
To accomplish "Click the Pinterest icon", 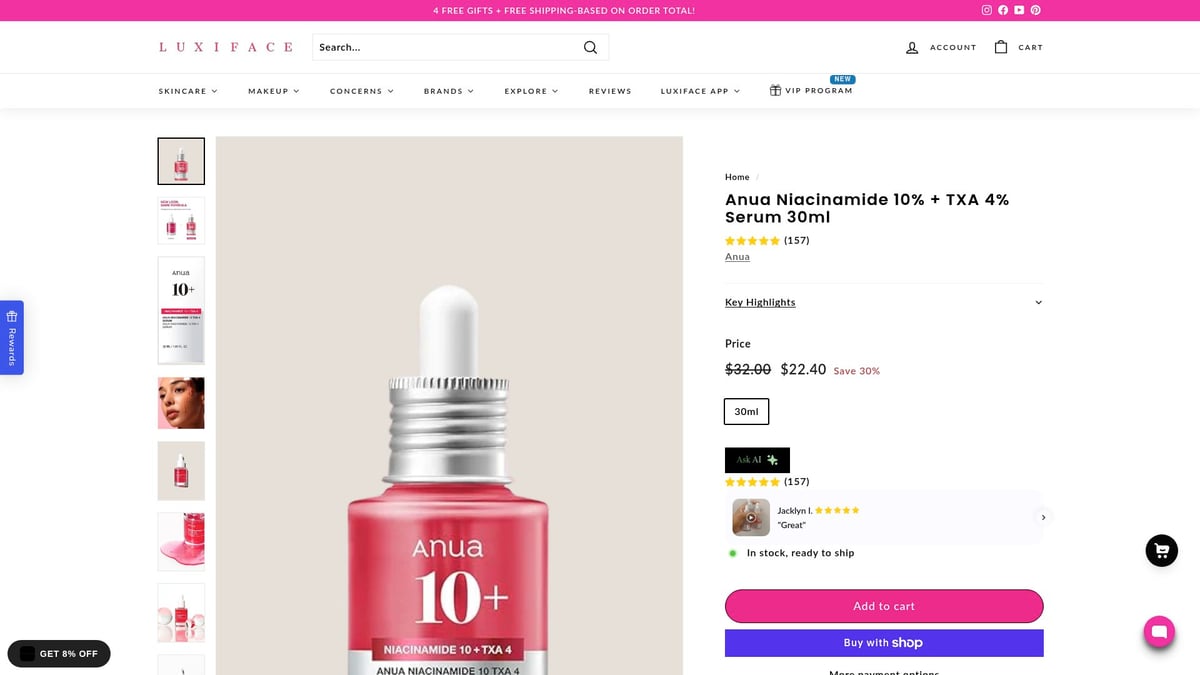I will tap(1035, 10).
